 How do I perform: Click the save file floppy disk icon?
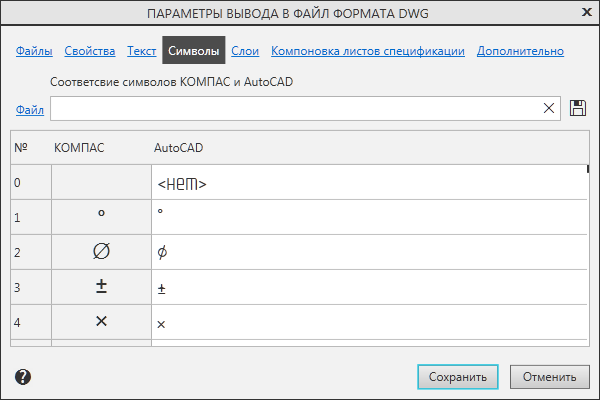(578, 108)
